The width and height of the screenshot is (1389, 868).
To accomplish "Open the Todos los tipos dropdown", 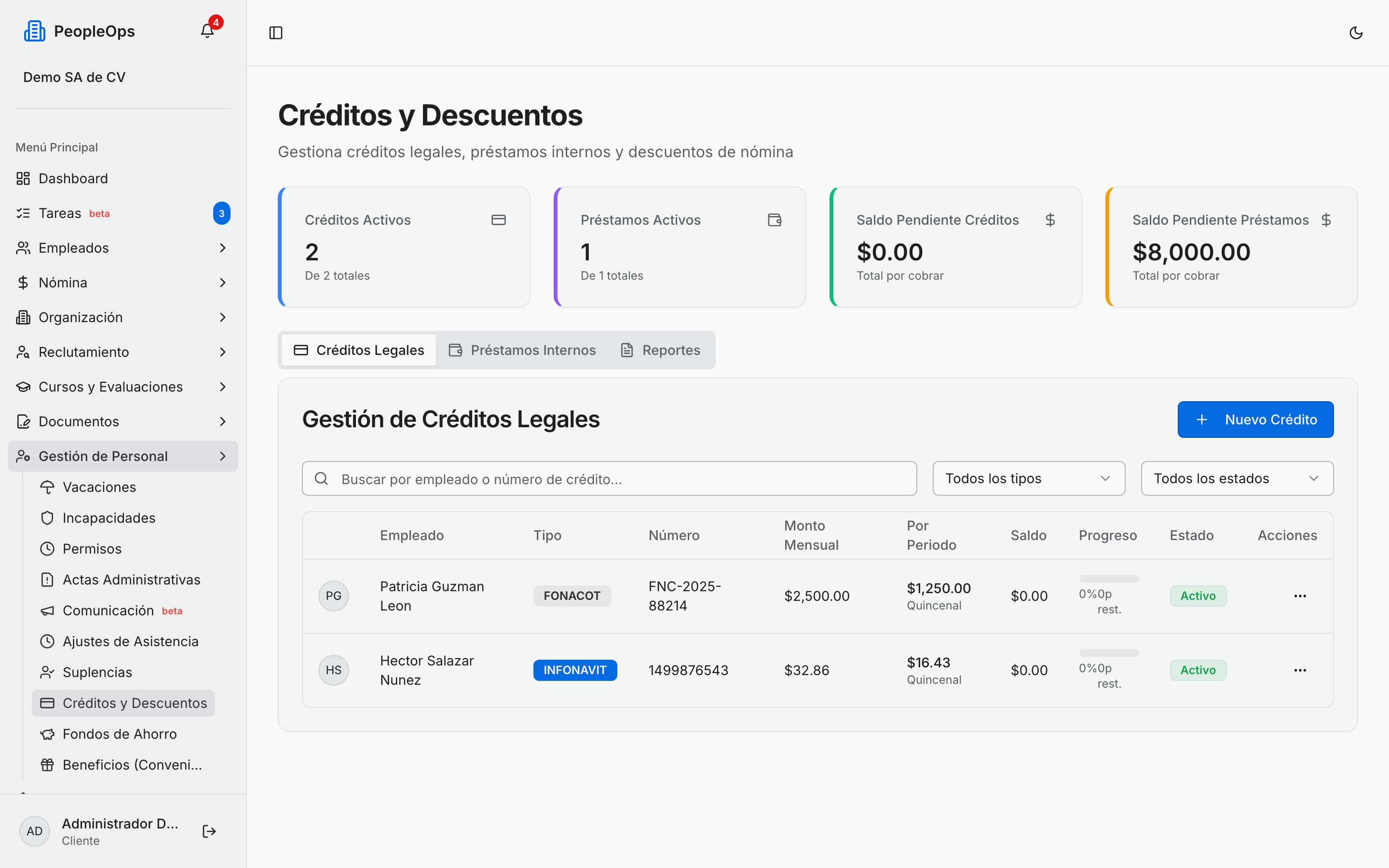I will click(1029, 478).
